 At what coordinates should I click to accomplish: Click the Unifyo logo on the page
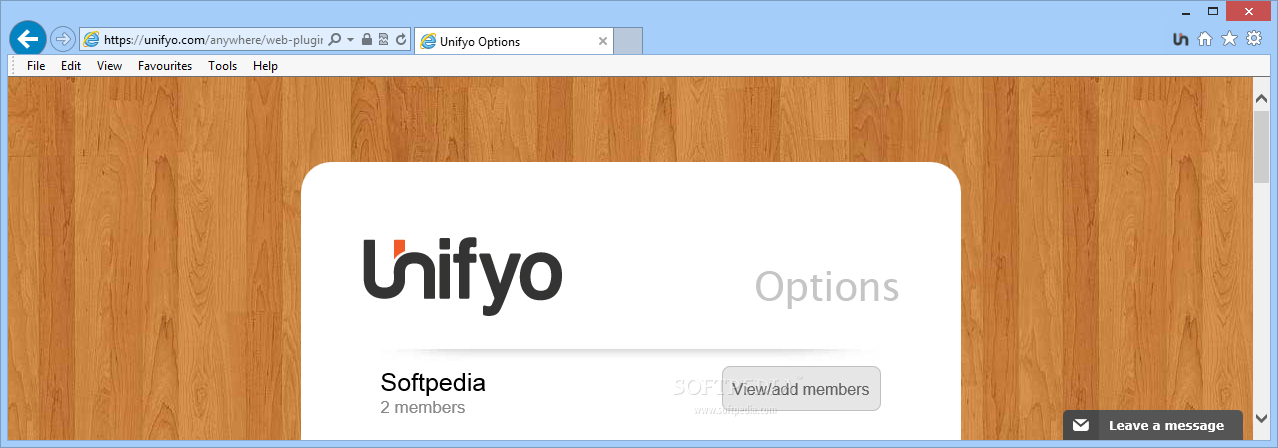tap(462, 277)
